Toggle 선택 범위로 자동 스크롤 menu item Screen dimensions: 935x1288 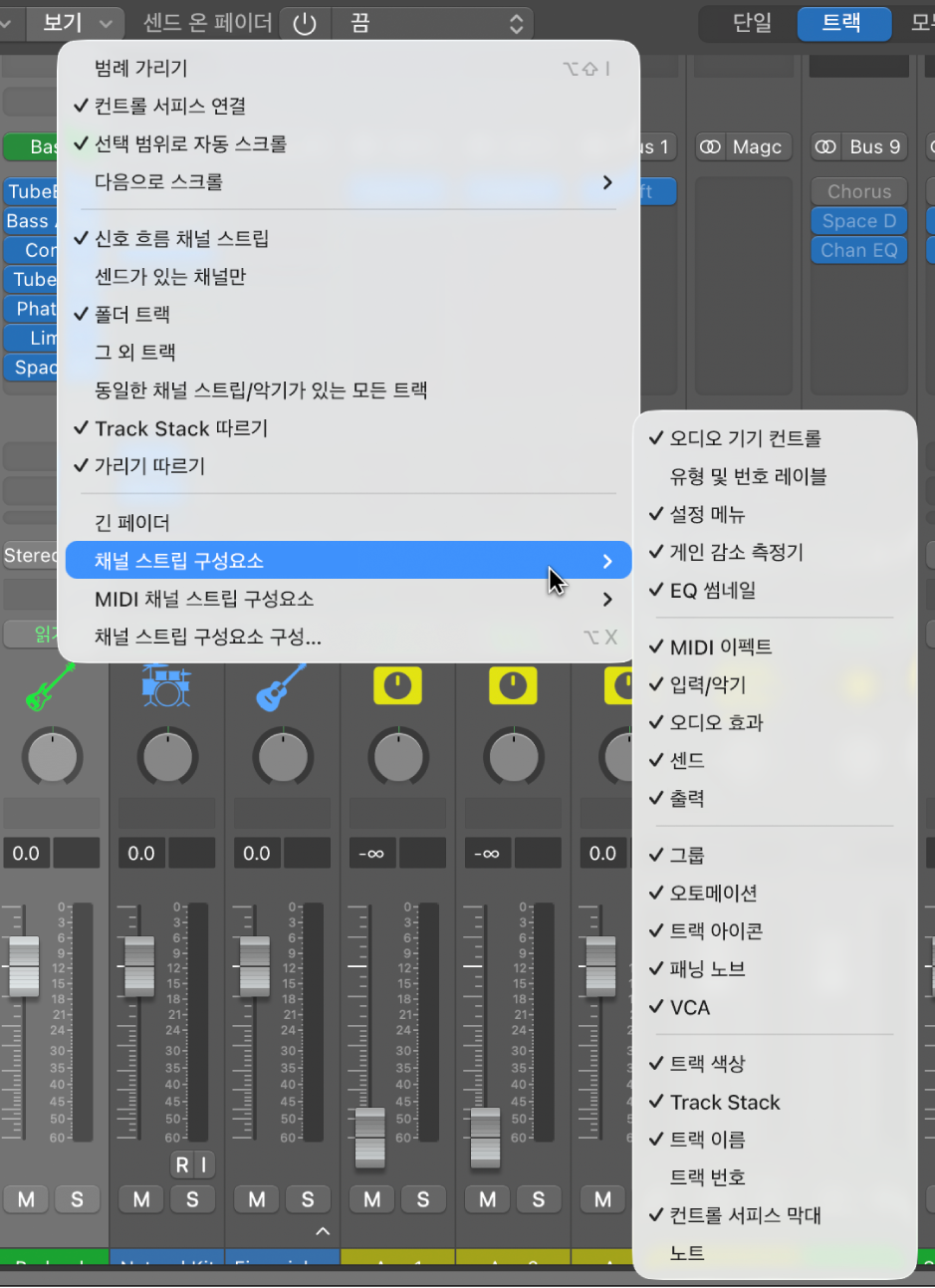pyautogui.click(x=349, y=143)
